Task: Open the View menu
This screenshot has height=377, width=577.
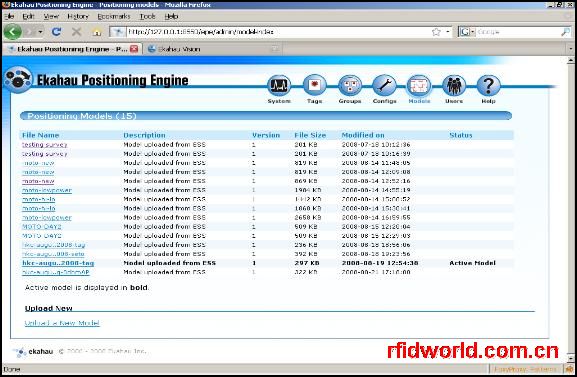Action: tap(51, 16)
